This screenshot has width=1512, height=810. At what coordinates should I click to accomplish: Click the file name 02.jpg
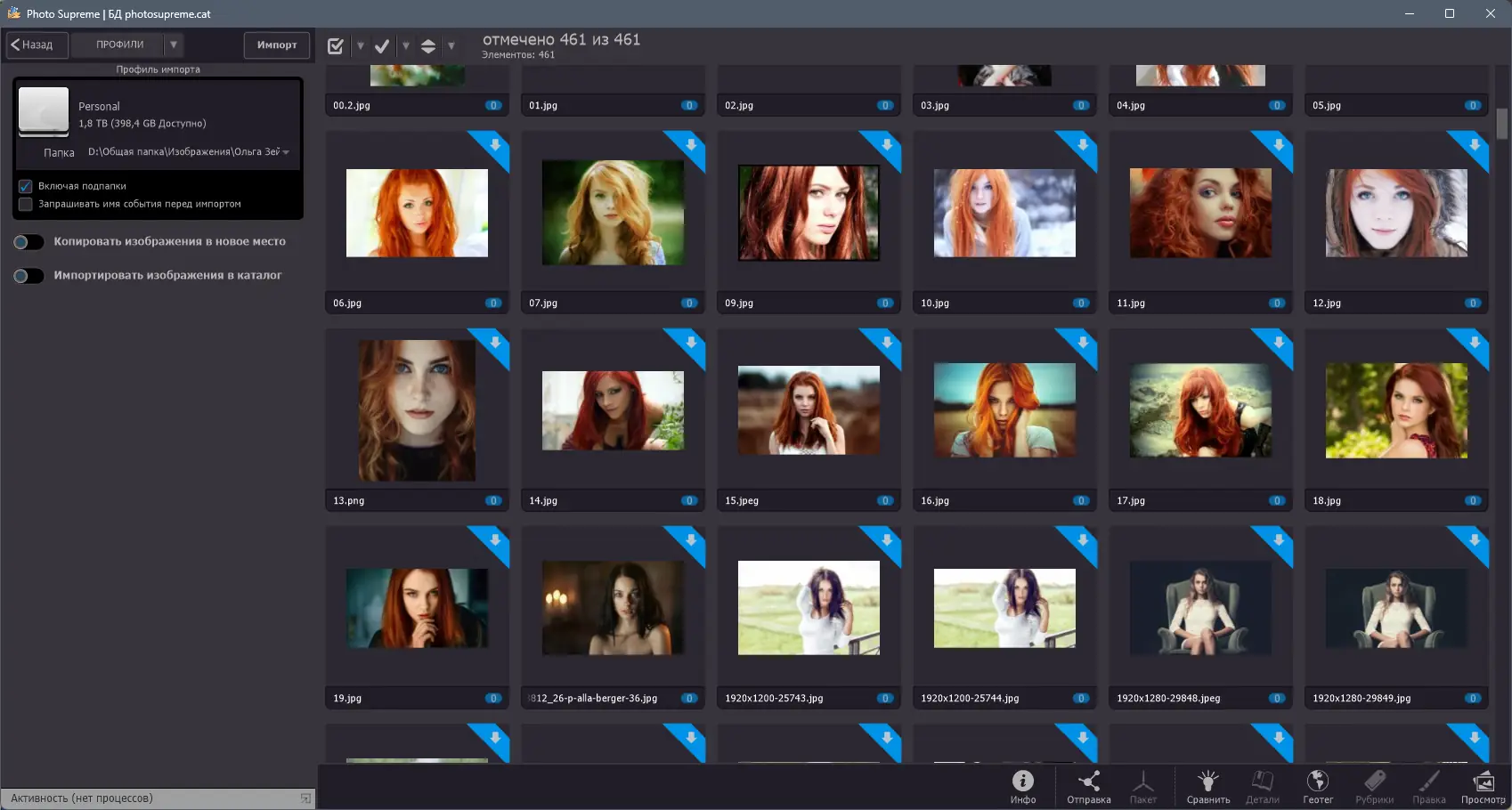click(739, 105)
